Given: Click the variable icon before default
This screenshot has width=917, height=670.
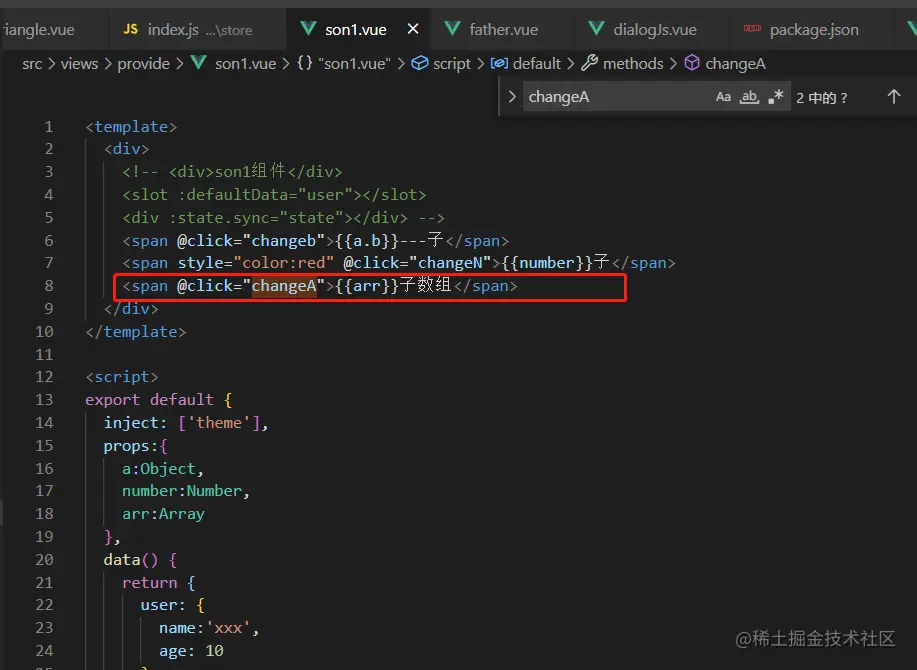Looking at the screenshot, I should [x=499, y=63].
